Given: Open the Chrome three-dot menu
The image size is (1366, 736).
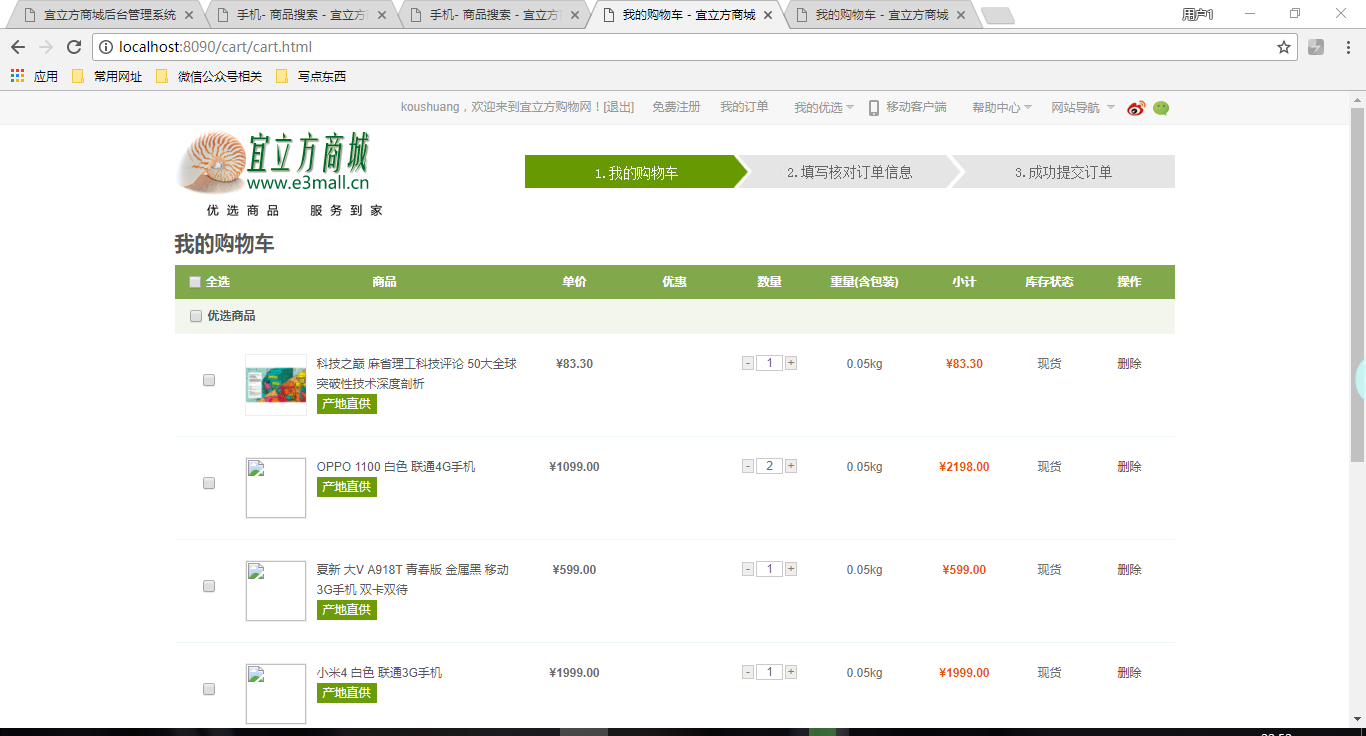Looking at the screenshot, I should [x=1348, y=47].
